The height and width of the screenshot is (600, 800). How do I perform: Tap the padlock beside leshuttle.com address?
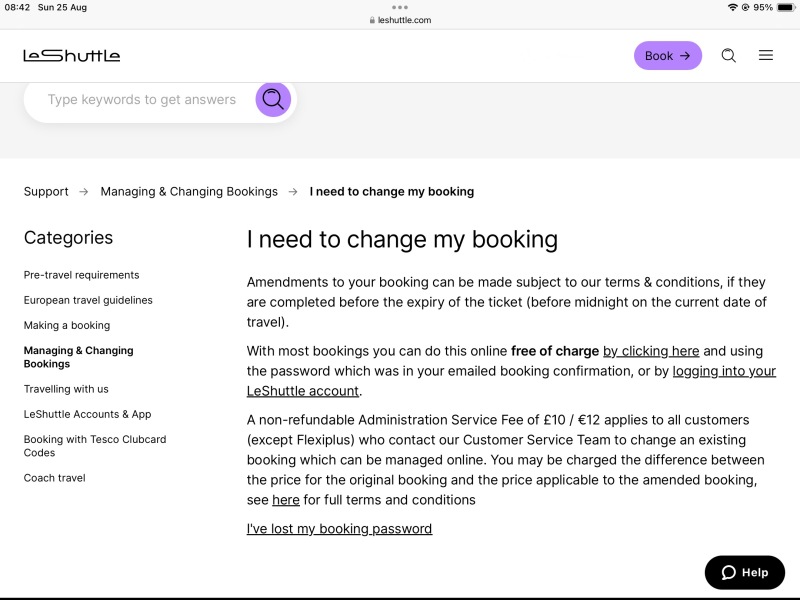coord(372,20)
